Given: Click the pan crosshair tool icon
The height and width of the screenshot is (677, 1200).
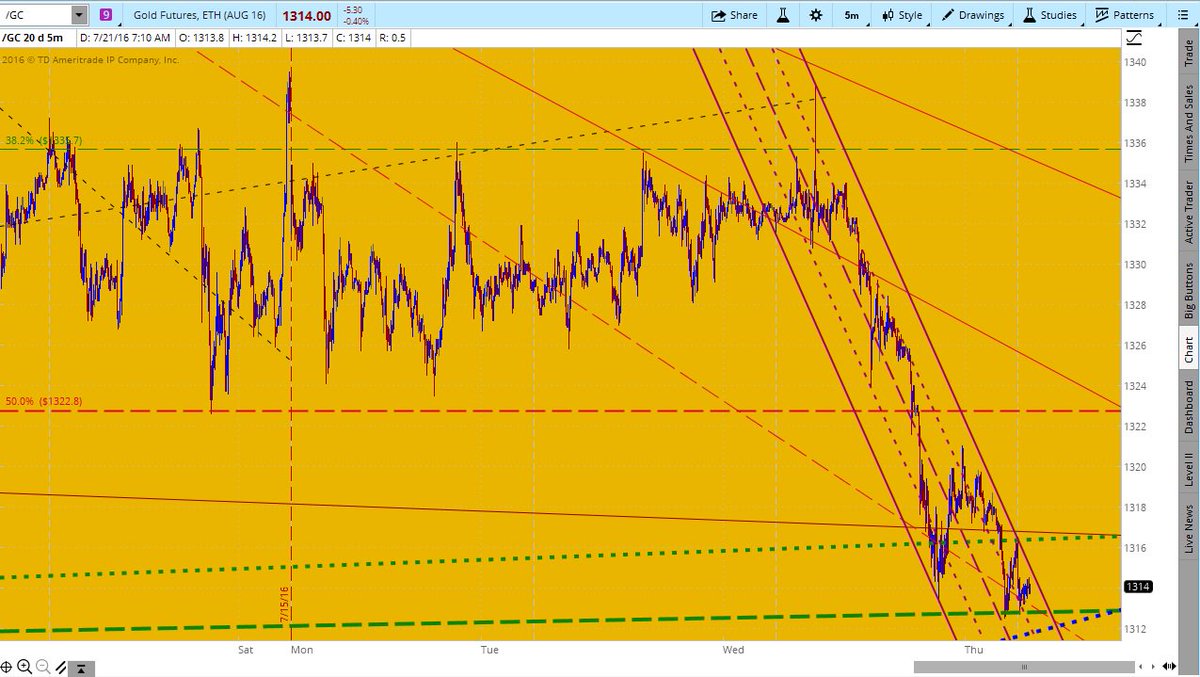Looking at the screenshot, I should click(x=7, y=667).
